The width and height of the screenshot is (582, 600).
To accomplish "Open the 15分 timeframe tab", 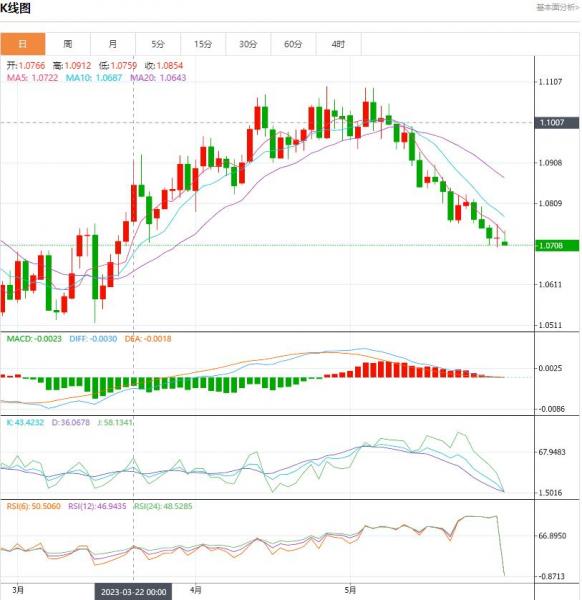I will [x=203, y=44].
